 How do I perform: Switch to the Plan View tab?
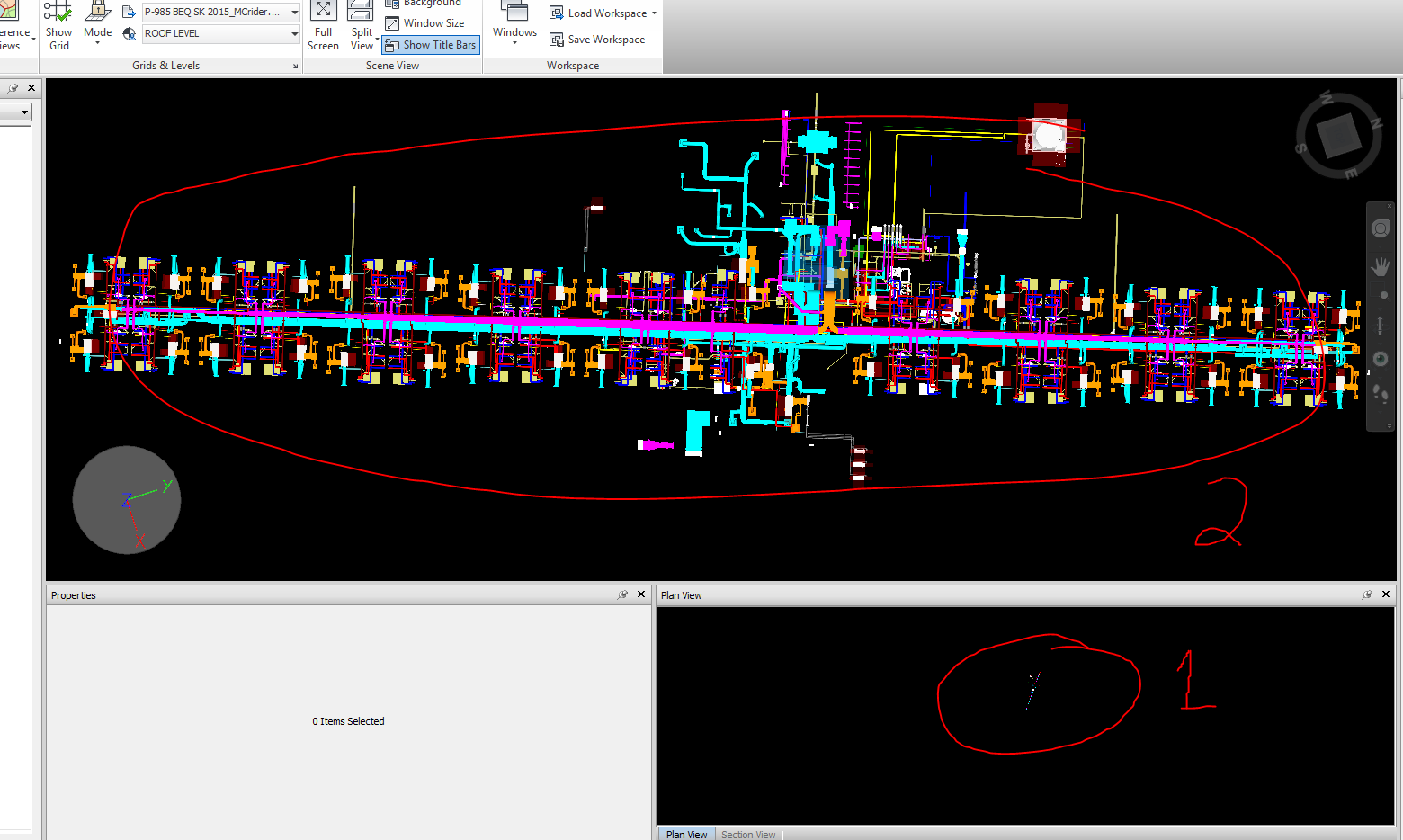(686, 834)
